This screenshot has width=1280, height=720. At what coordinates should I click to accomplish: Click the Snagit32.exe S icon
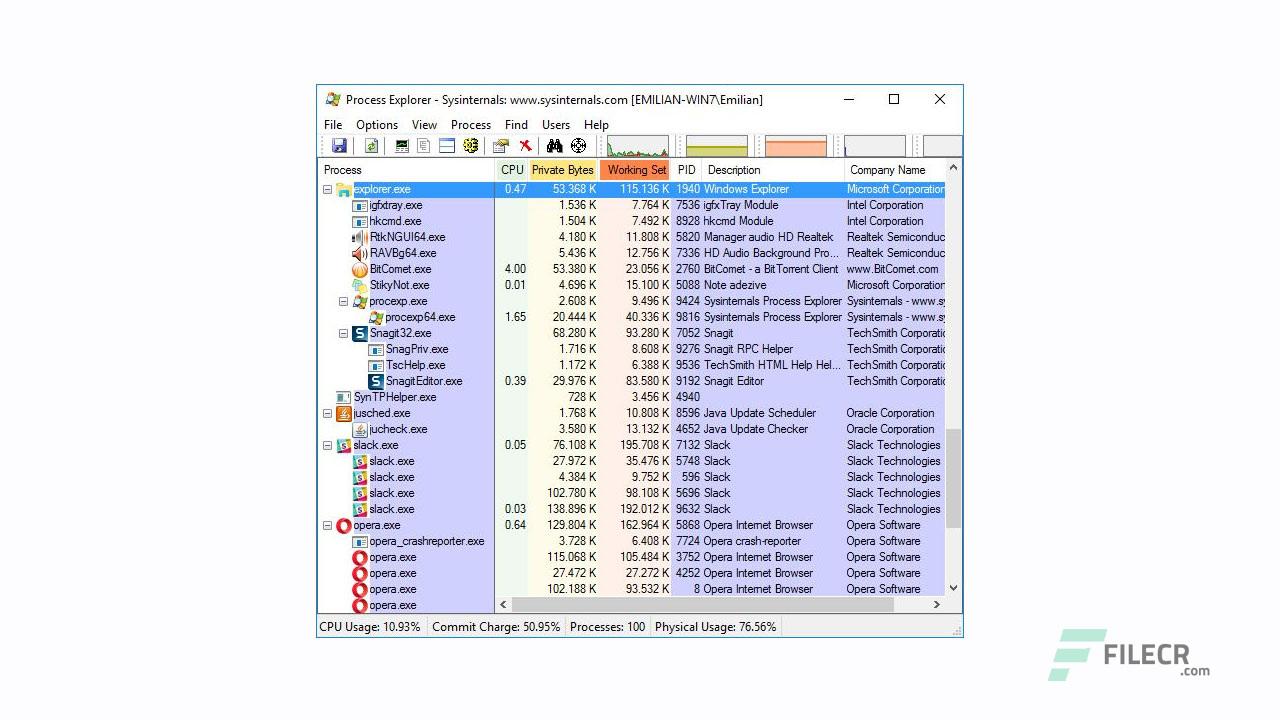click(360, 333)
